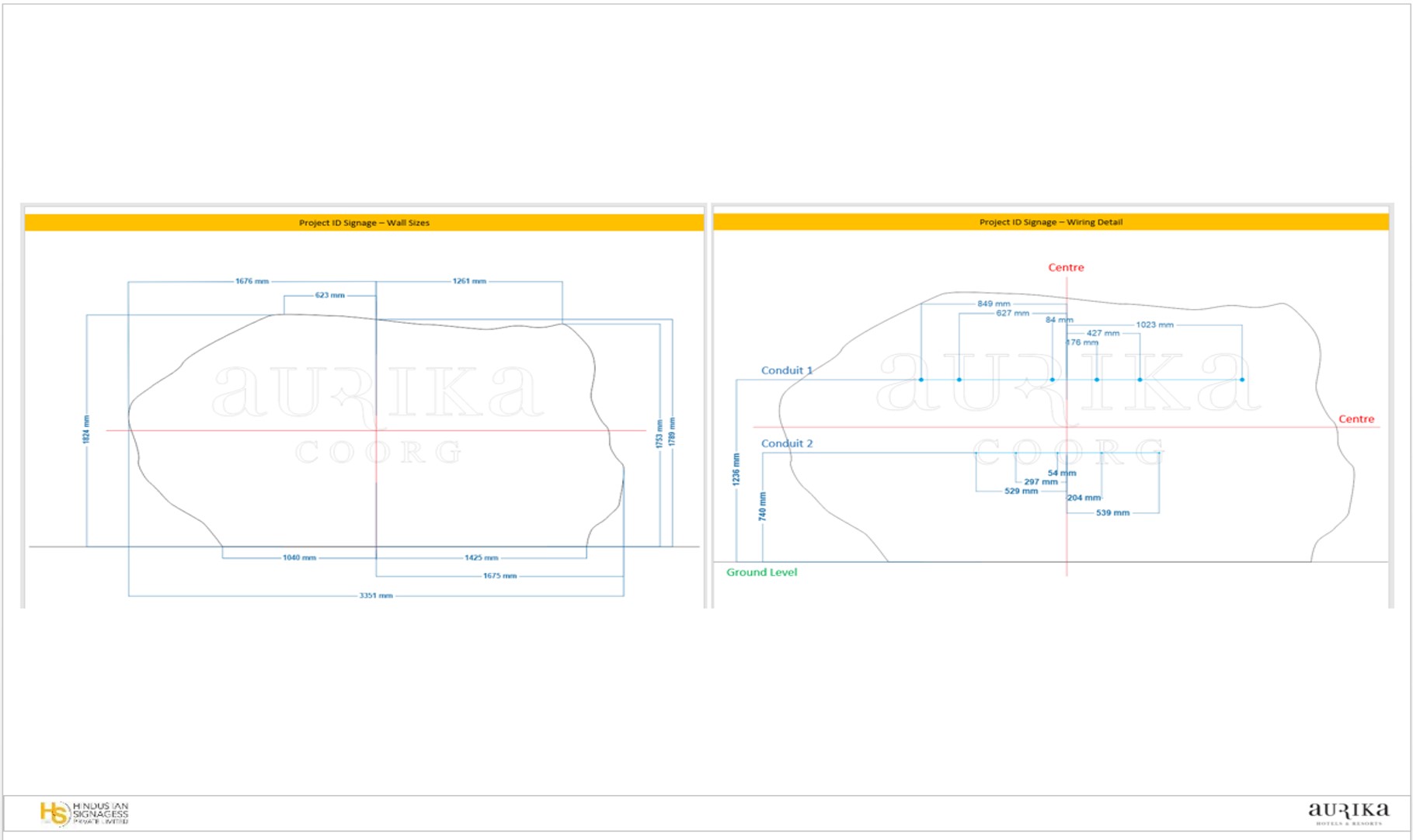Click the 'Conduit 1' label

pos(787,370)
